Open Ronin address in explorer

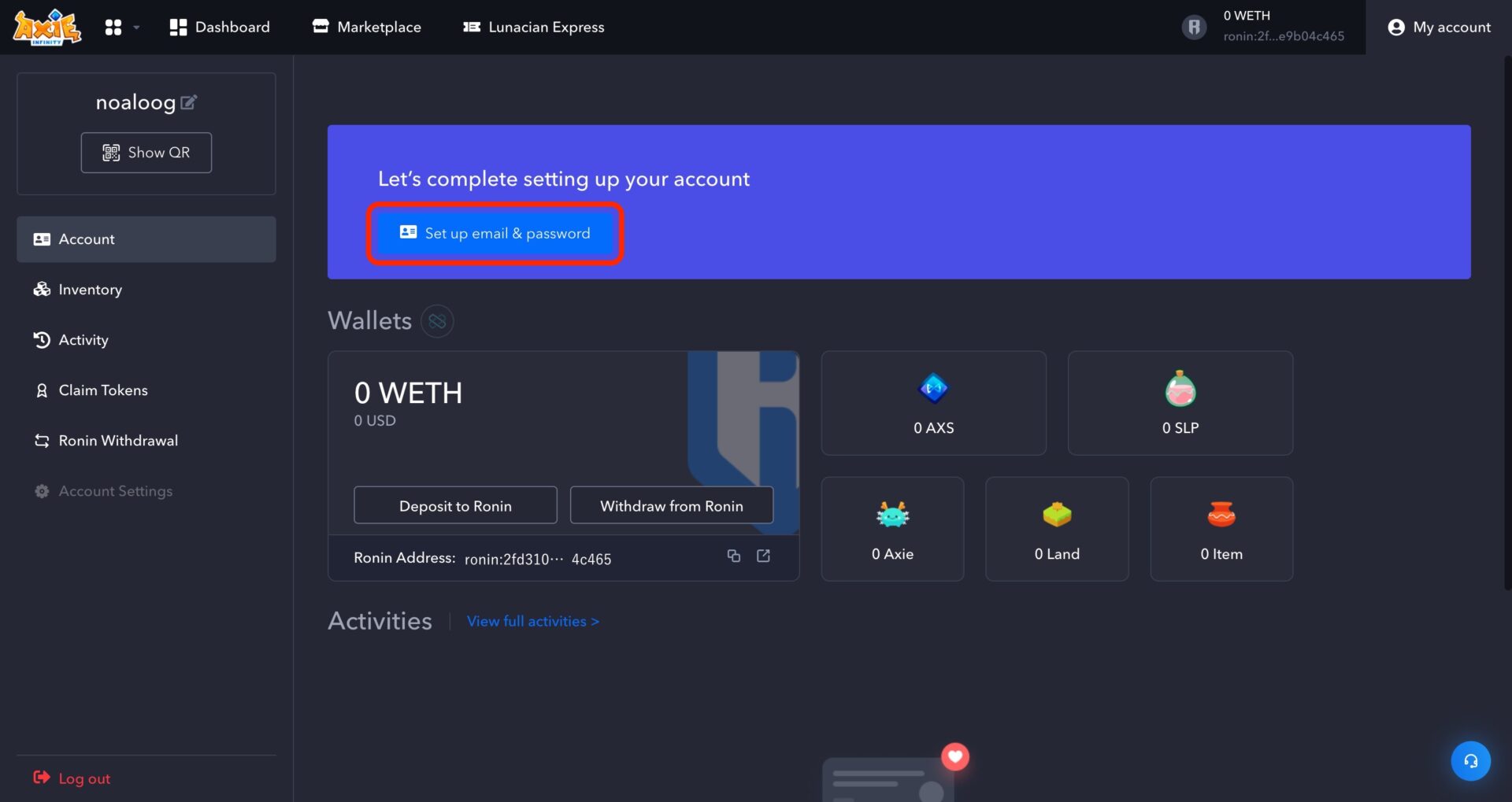coord(763,556)
